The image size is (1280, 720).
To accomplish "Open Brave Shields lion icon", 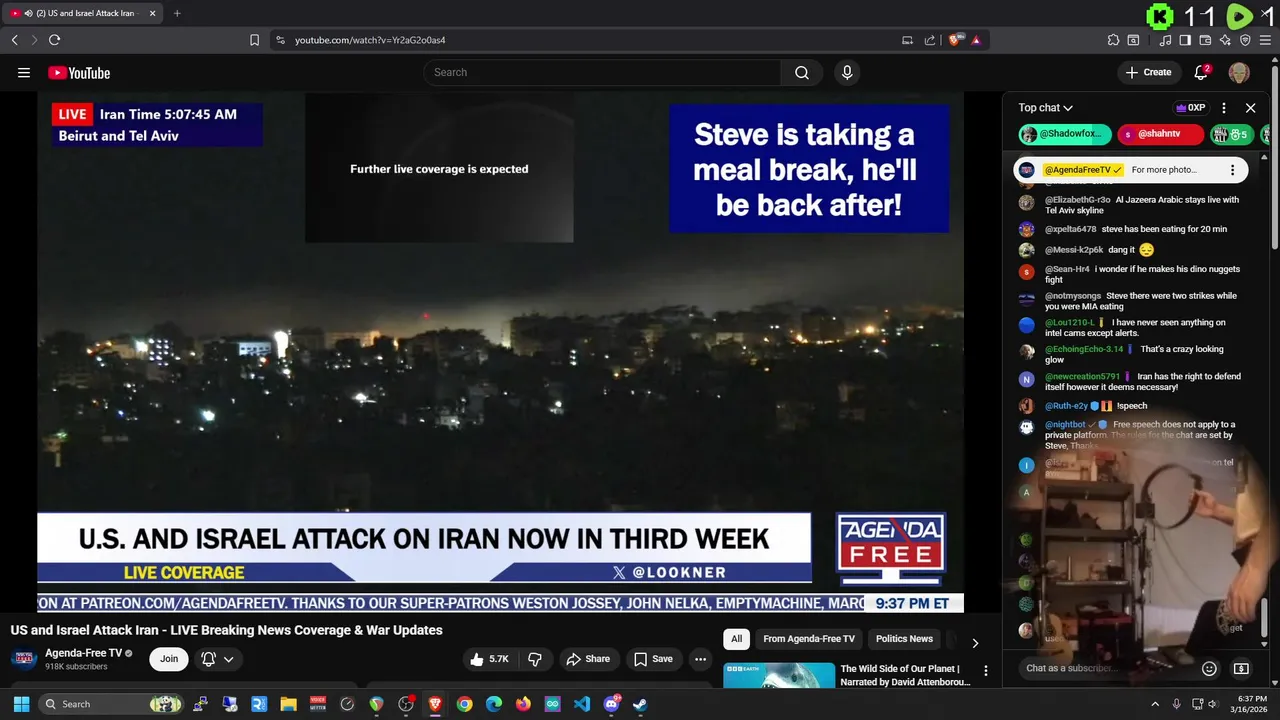I will tap(955, 40).
